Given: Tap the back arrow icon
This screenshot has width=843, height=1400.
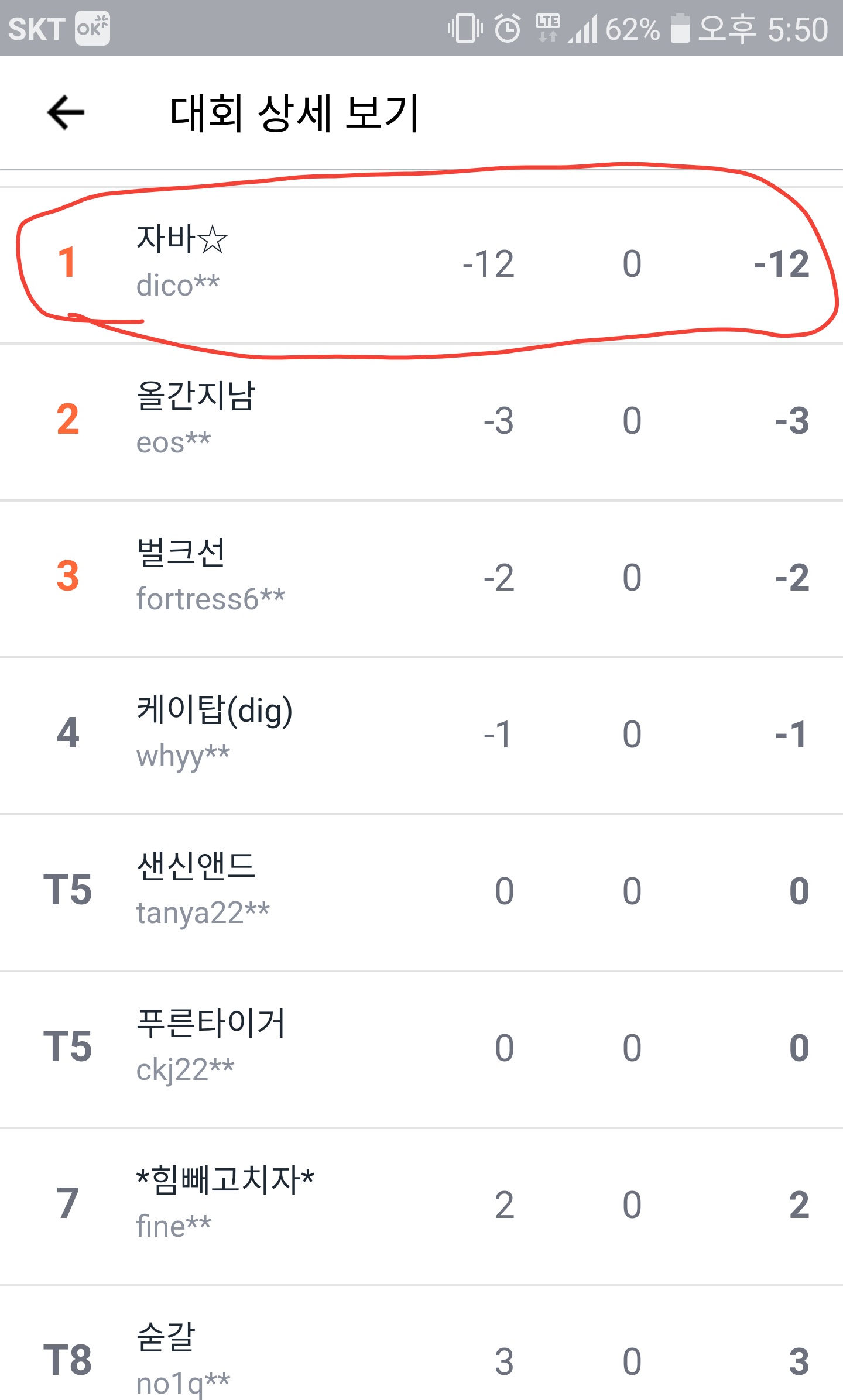Looking at the screenshot, I should [x=66, y=112].
